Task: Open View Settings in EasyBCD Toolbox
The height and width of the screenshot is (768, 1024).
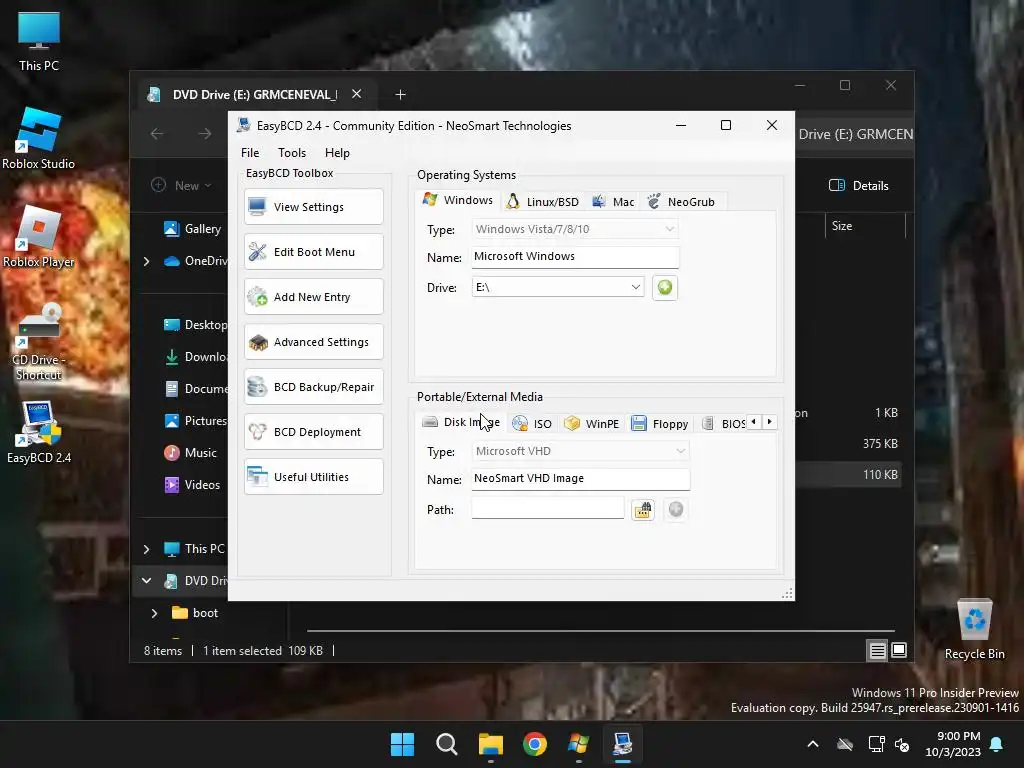Action: [313, 207]
